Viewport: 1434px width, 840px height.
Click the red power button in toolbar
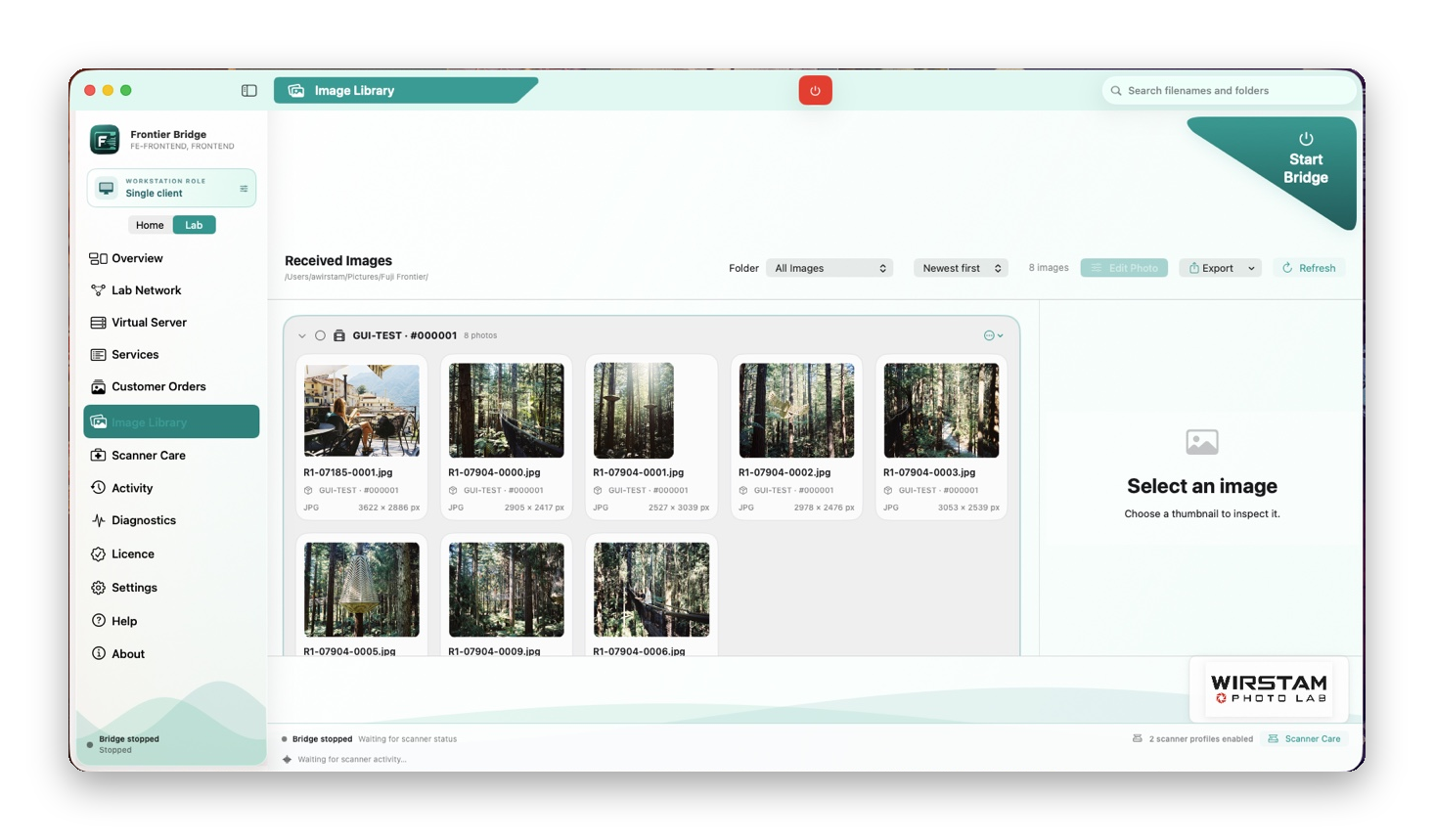pyautogui.click(x=815, y=91)
